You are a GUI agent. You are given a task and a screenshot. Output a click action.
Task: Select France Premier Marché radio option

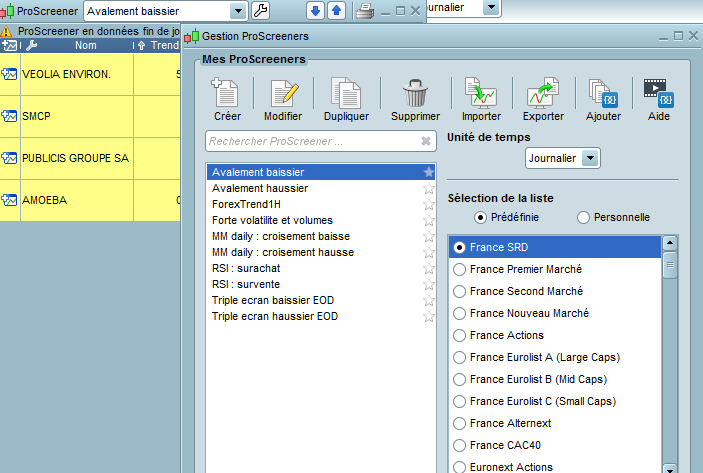coord(460,269)
